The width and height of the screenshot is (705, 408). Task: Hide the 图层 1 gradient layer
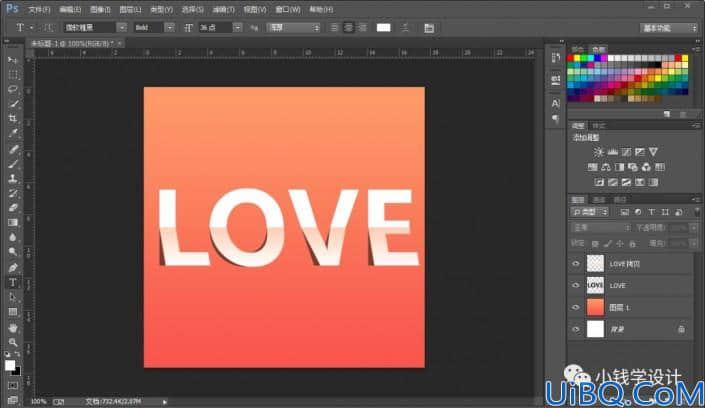pos(576,307)
